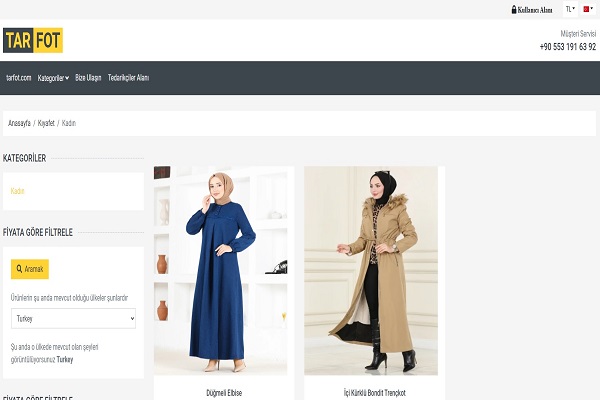Click Kıyafet in the breadcrumb
This screenshot has width=600, height=400.
[x=44, y=123]
